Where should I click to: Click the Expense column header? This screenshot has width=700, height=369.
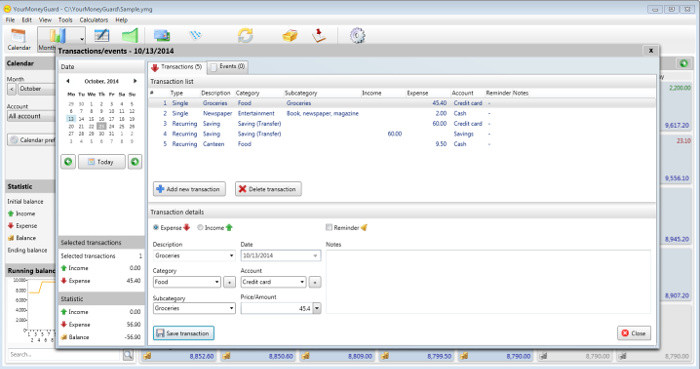[x=417, y=93]
